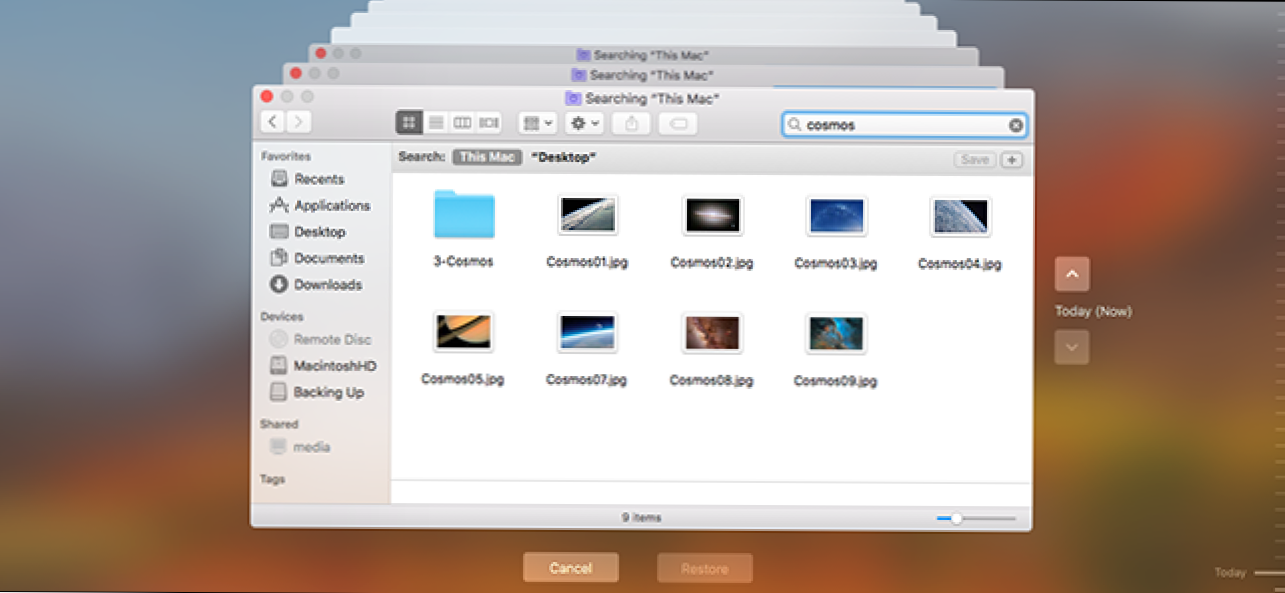Go back with the left arrow
1285x593 pixels.
[x=273, y=122]
